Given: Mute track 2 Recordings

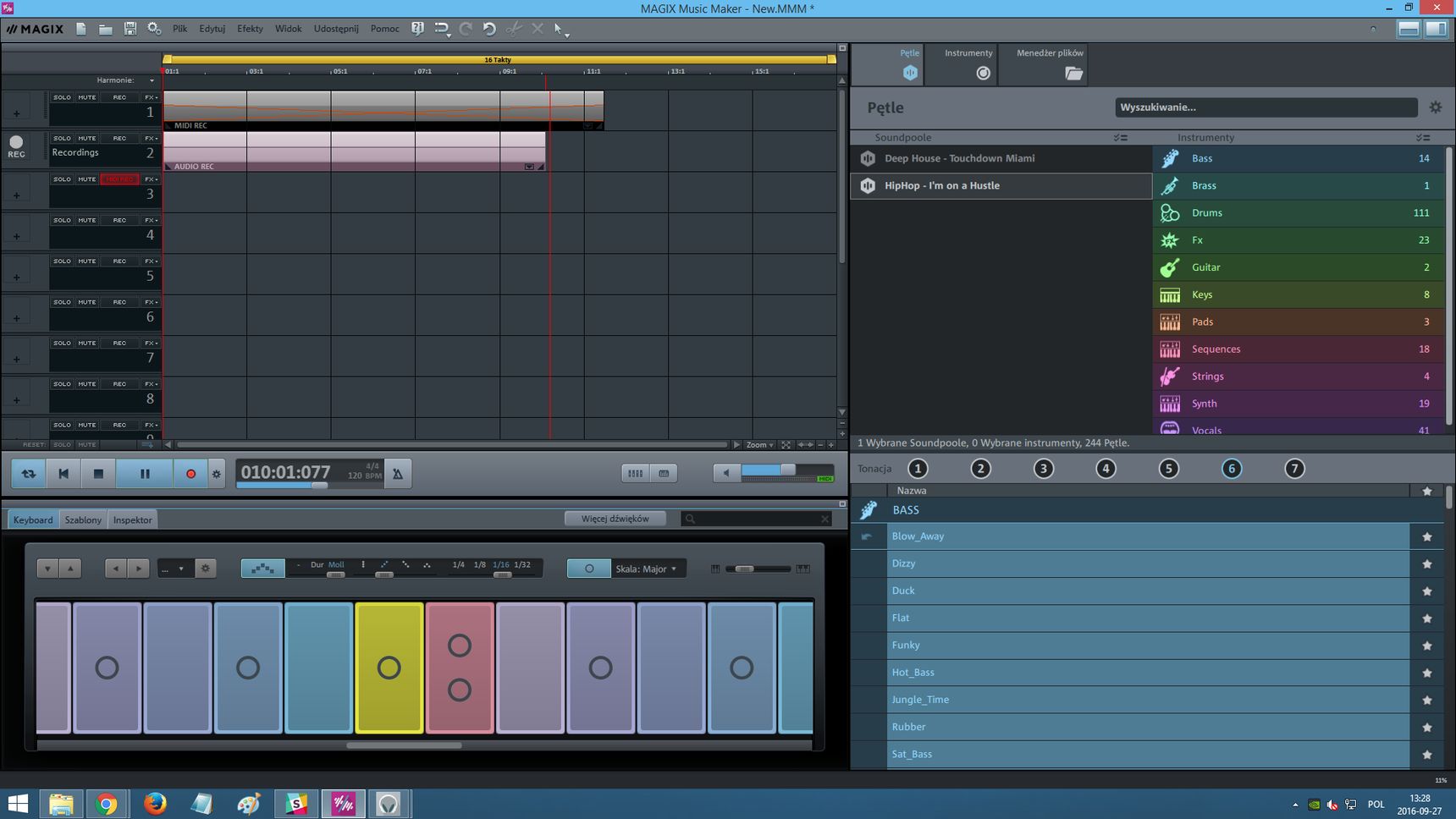Looking at the screenshot, I should point(87,138).
